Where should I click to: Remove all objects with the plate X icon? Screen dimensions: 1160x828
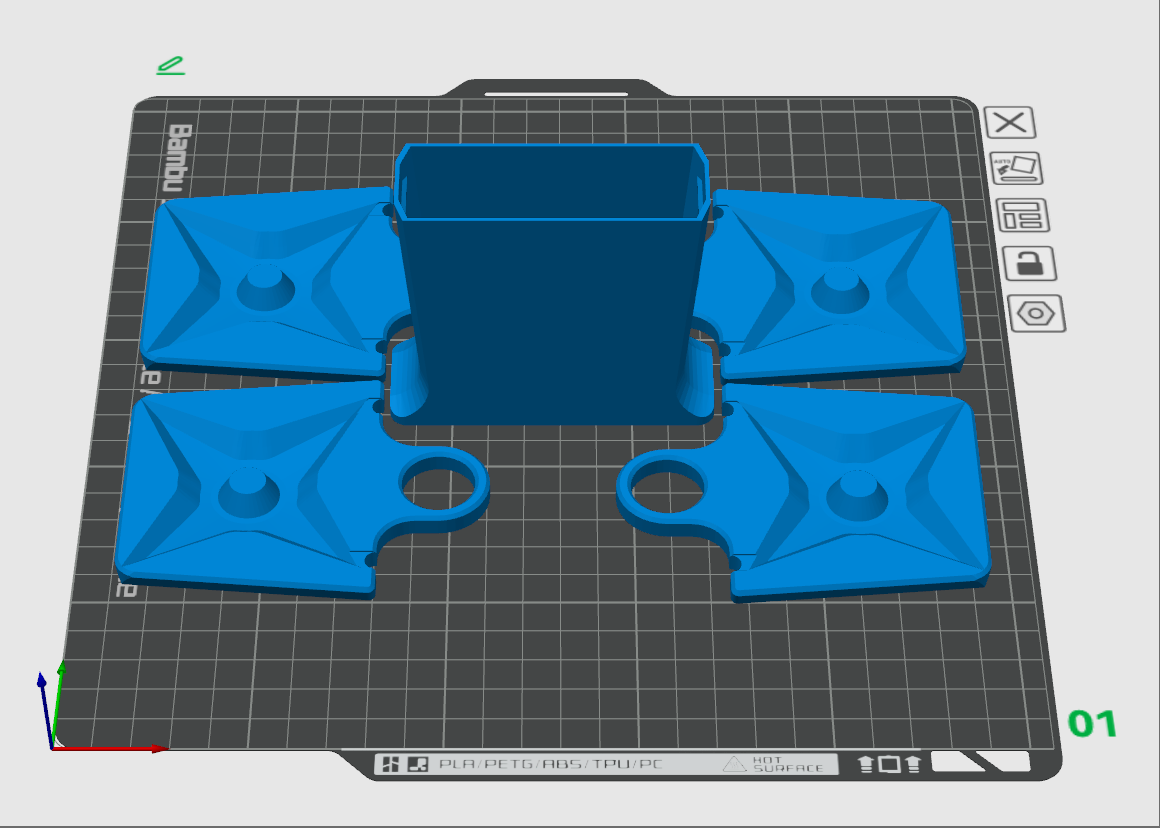(1010, 122)
